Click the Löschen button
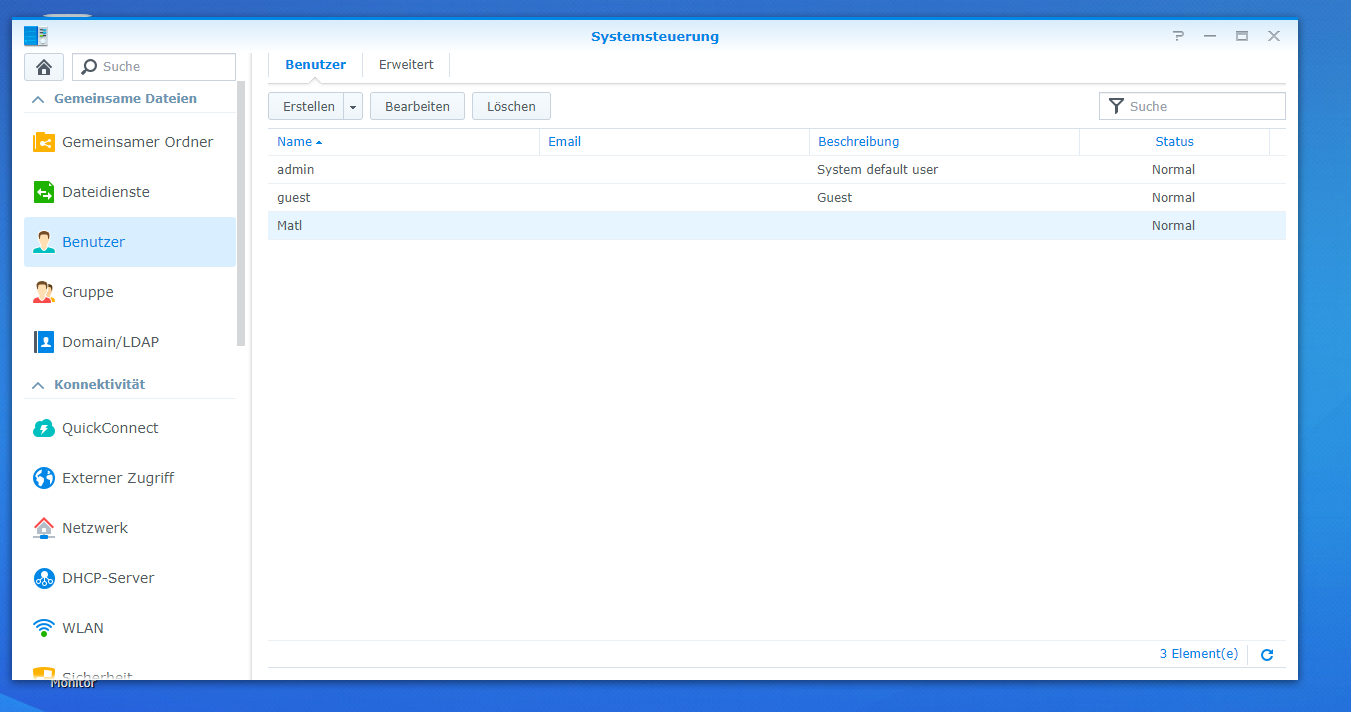This screenshot has width=1351, height=712. (x=511, y=106)
